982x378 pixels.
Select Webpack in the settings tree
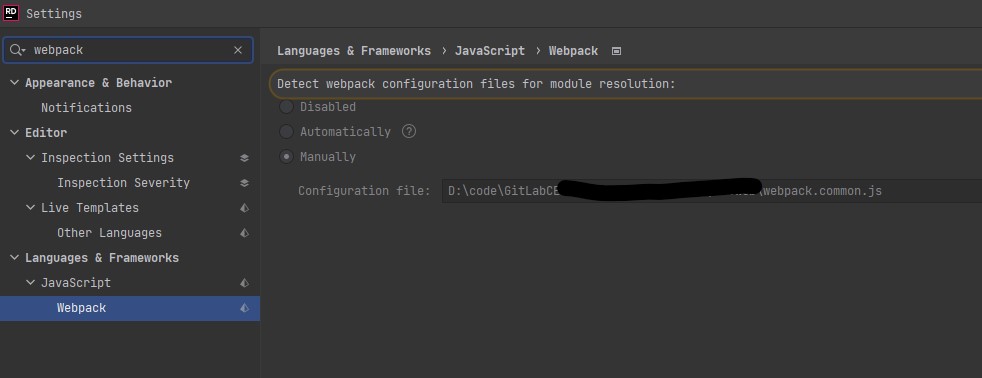click(x=130, y=308)
